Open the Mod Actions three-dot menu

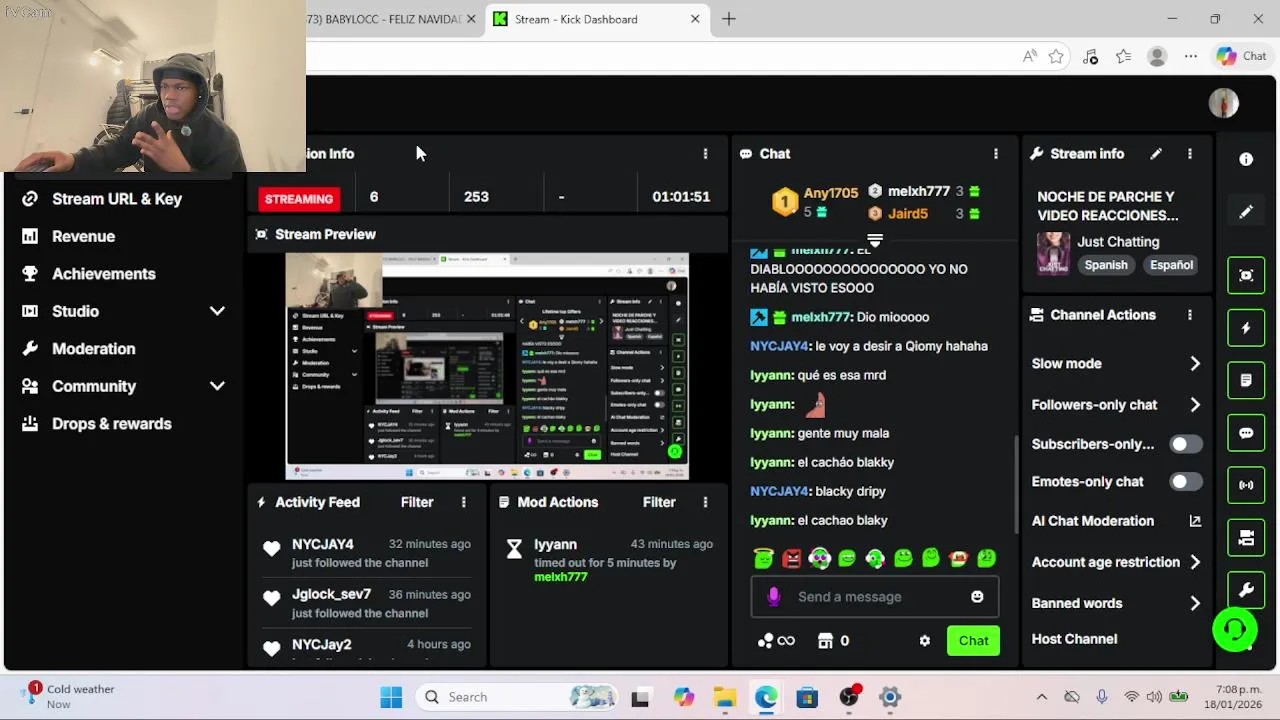[x=705, y=502]
